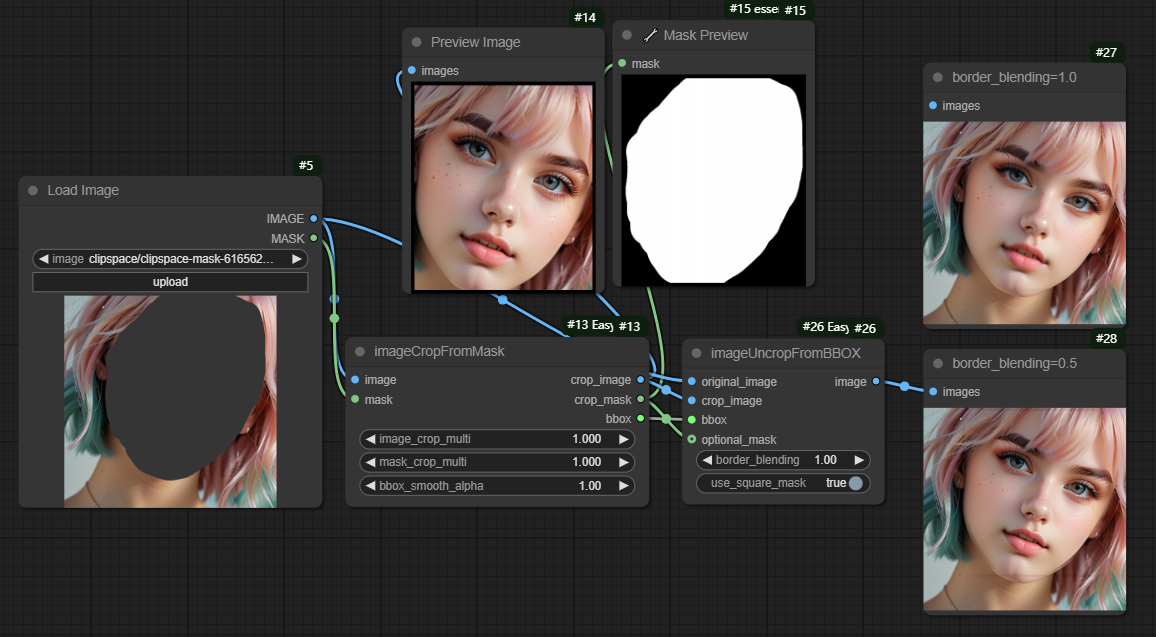This screenshot has height=637, width=1156.
Task: Decrease border_blending with left arrow
Action: [x=707, y=460]
